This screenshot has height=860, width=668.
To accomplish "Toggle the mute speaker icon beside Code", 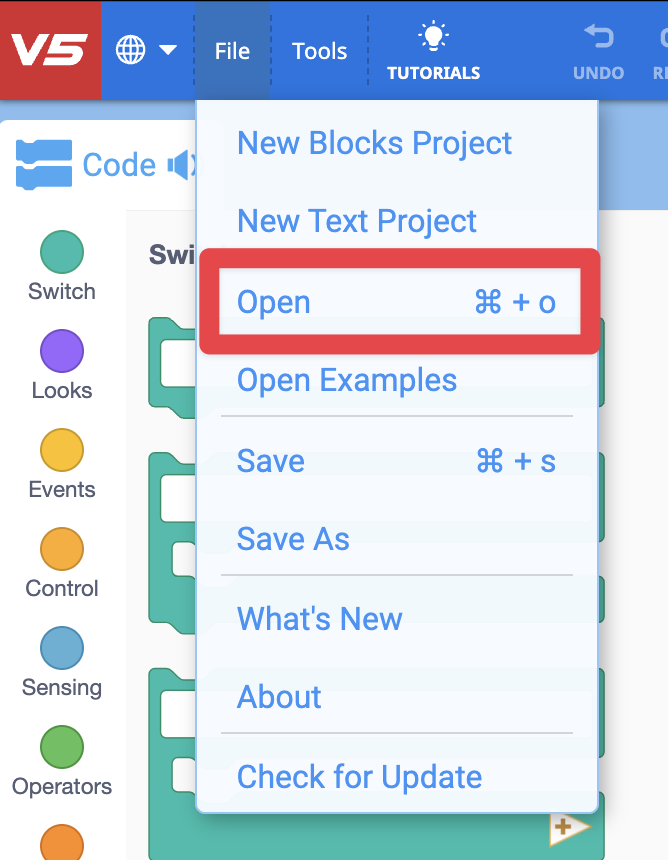I will [180, 163].
